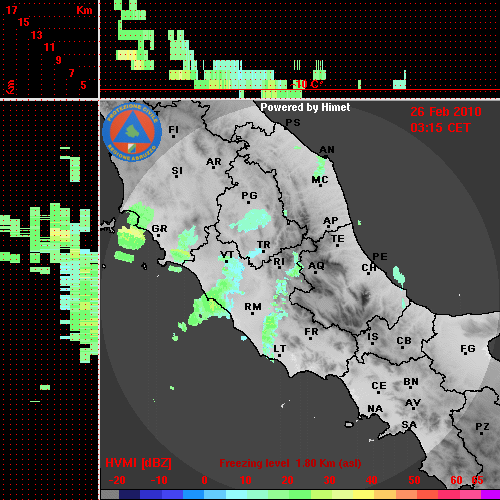This screenshot has width=500, height=500.
Task: Click the AN city marker
Action: (x=326, y=157)
